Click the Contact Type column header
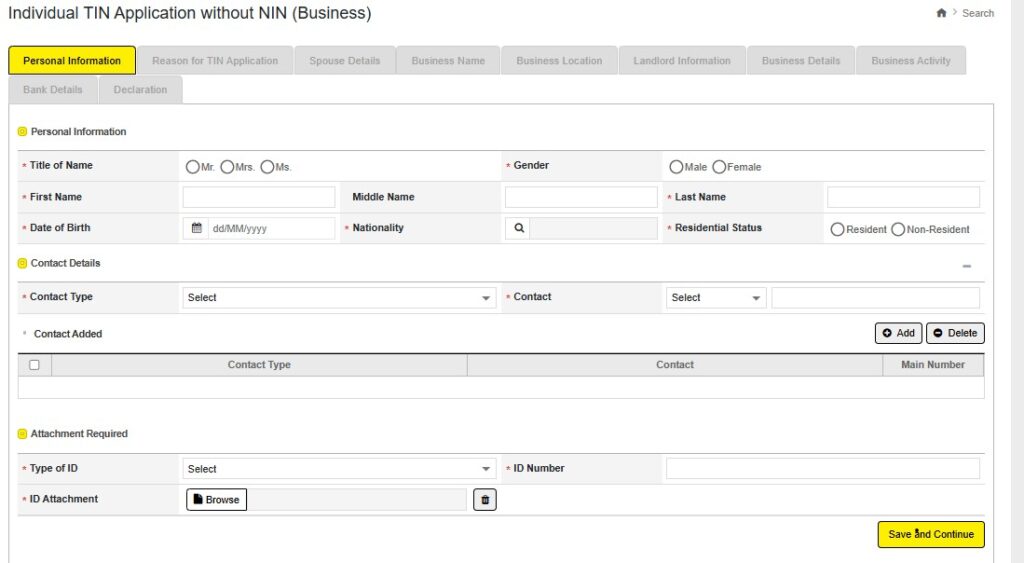Screen dimensions: 1024x563 point(259,365)
